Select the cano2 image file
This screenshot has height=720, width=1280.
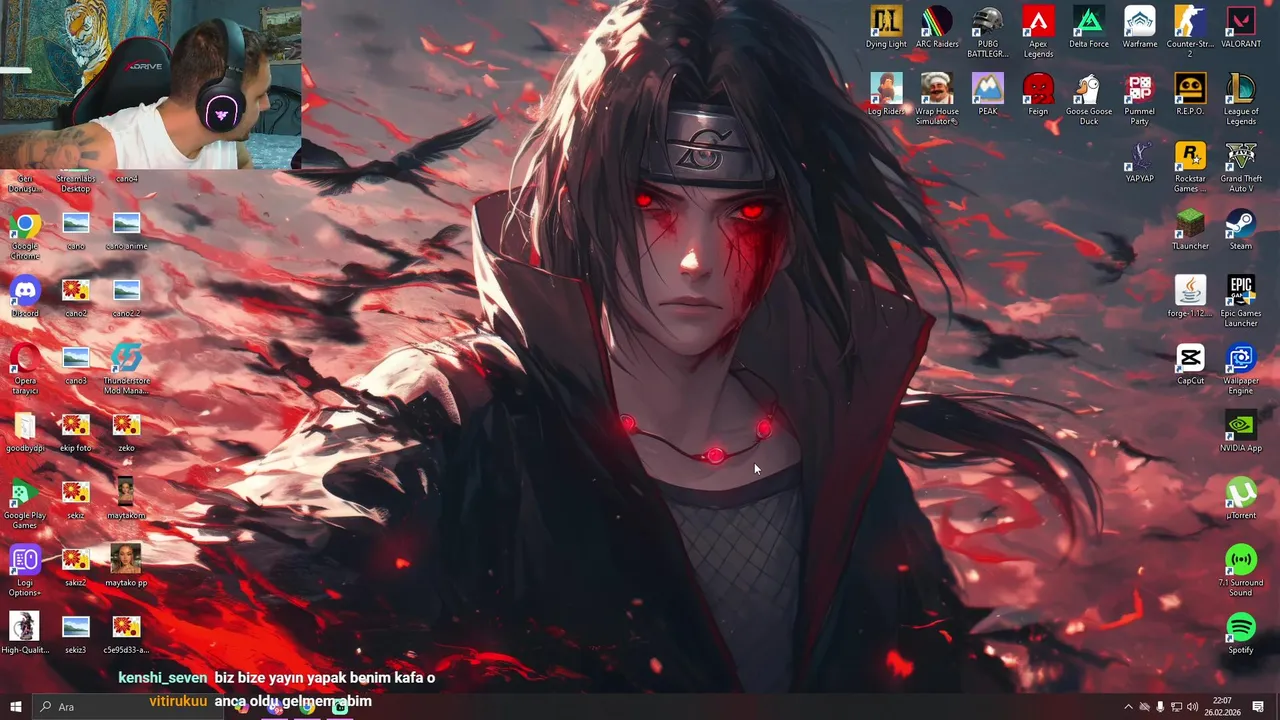pos(76,297)
